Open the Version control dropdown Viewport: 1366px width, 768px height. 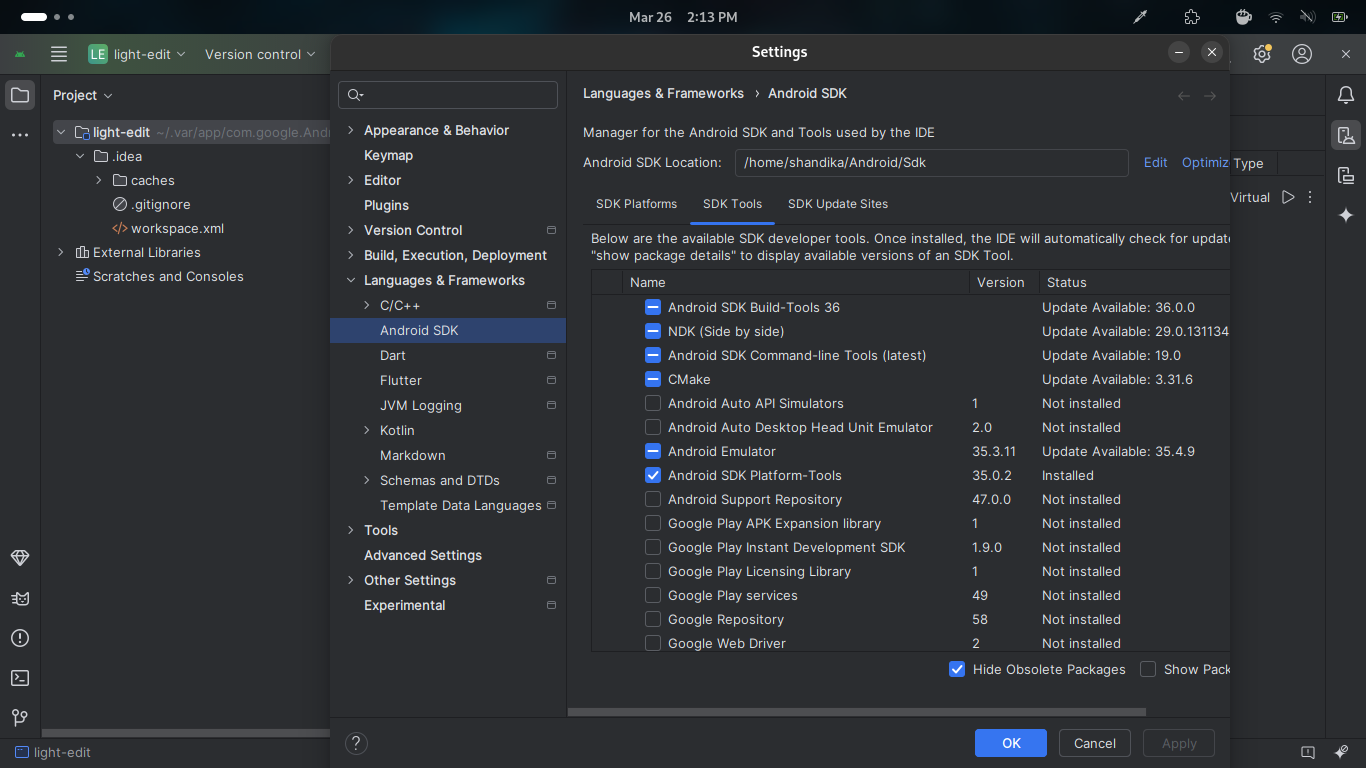click(260, 54)
